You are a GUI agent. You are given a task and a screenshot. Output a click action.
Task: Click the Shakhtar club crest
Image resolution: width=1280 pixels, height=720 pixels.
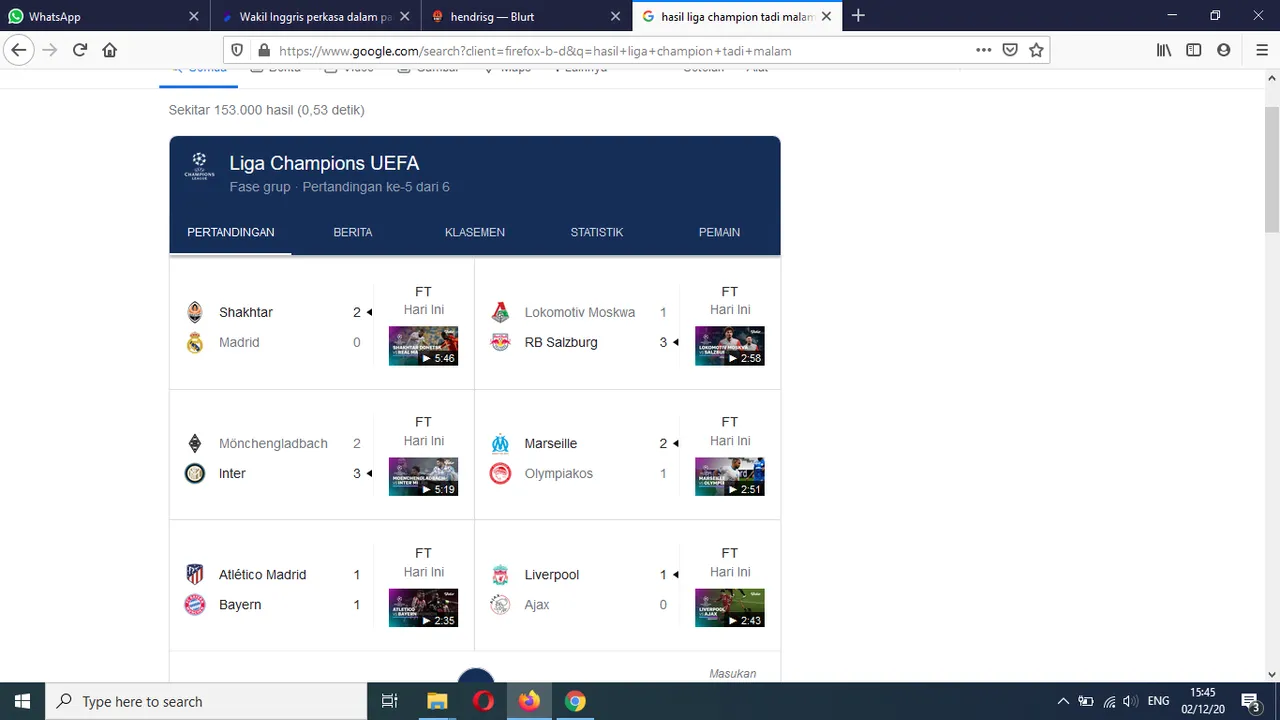(195, 312)
